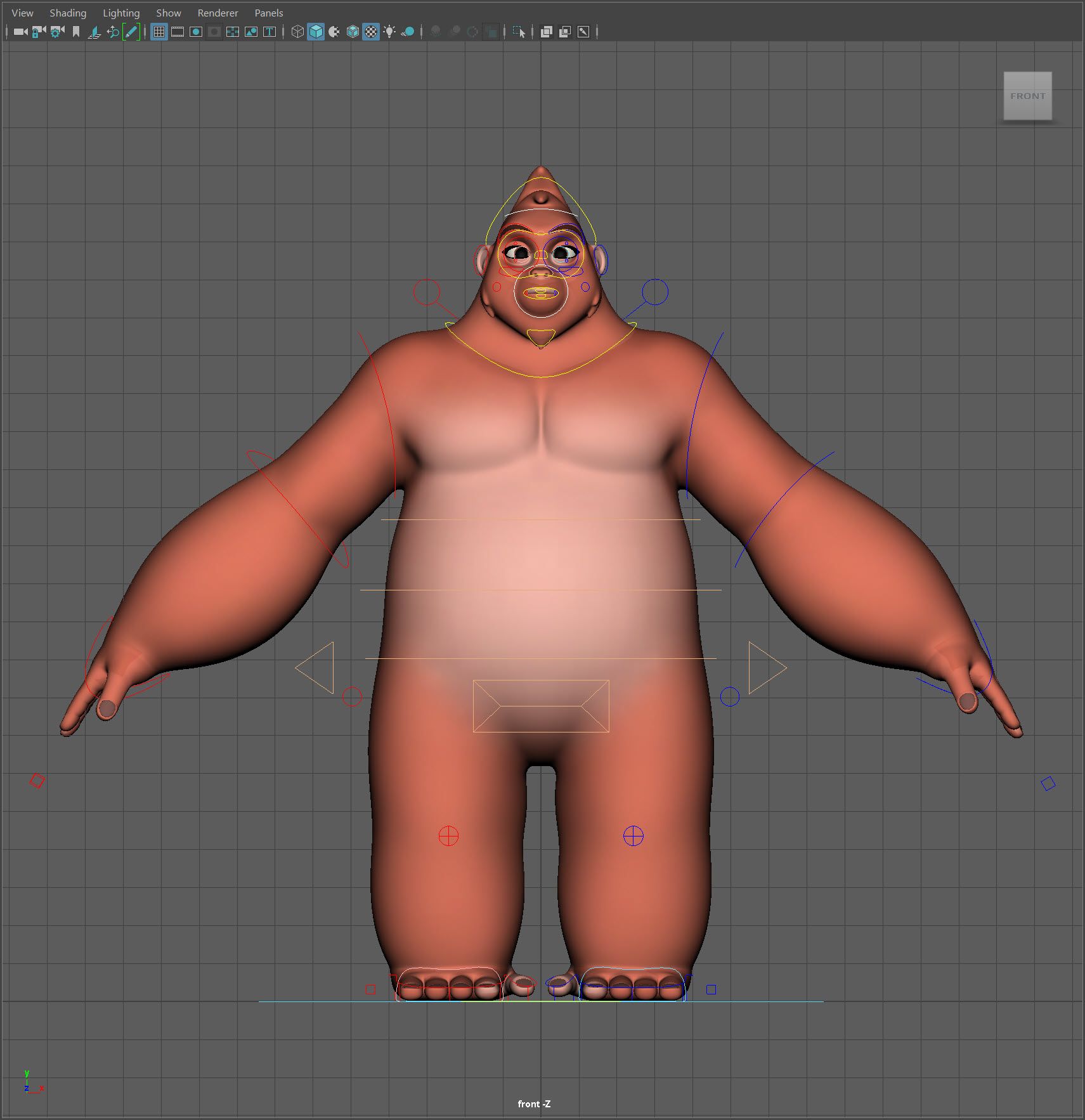Click the Select Camera icon
The height and width of the screenshot is (1120, 1085).
pos(20,32)
